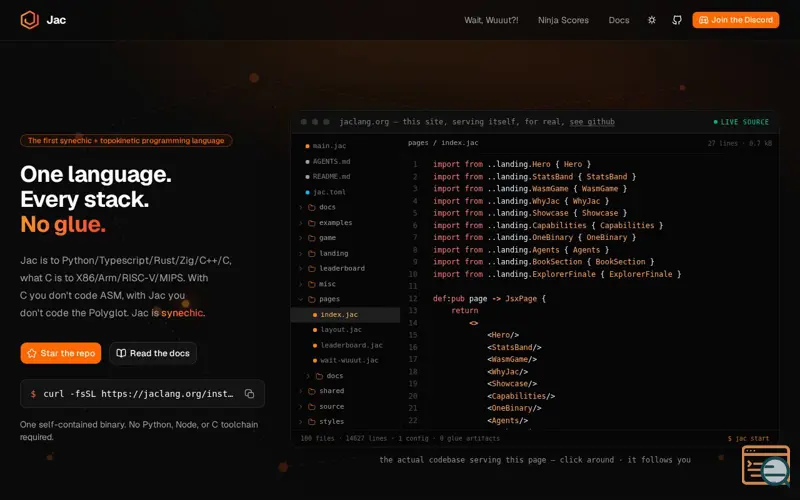Click the Discord icon in Join button
This screenshot has width=800, height=500.
pyautogui.click(x=703, y=20)
